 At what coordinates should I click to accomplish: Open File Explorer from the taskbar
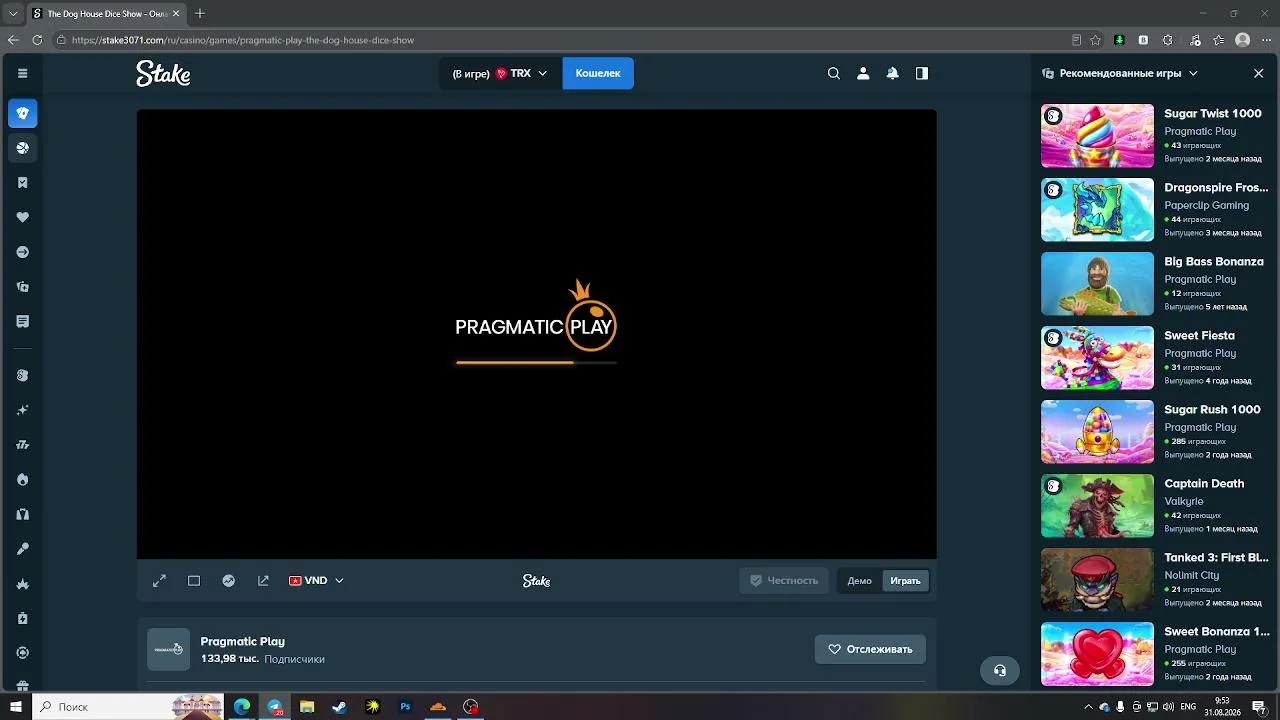coord(307,707)
